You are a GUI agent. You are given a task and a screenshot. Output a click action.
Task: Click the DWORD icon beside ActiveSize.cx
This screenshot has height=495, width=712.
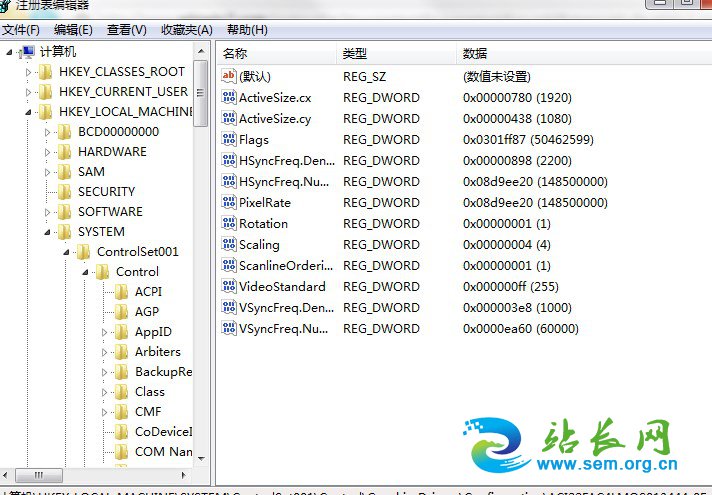229,98
